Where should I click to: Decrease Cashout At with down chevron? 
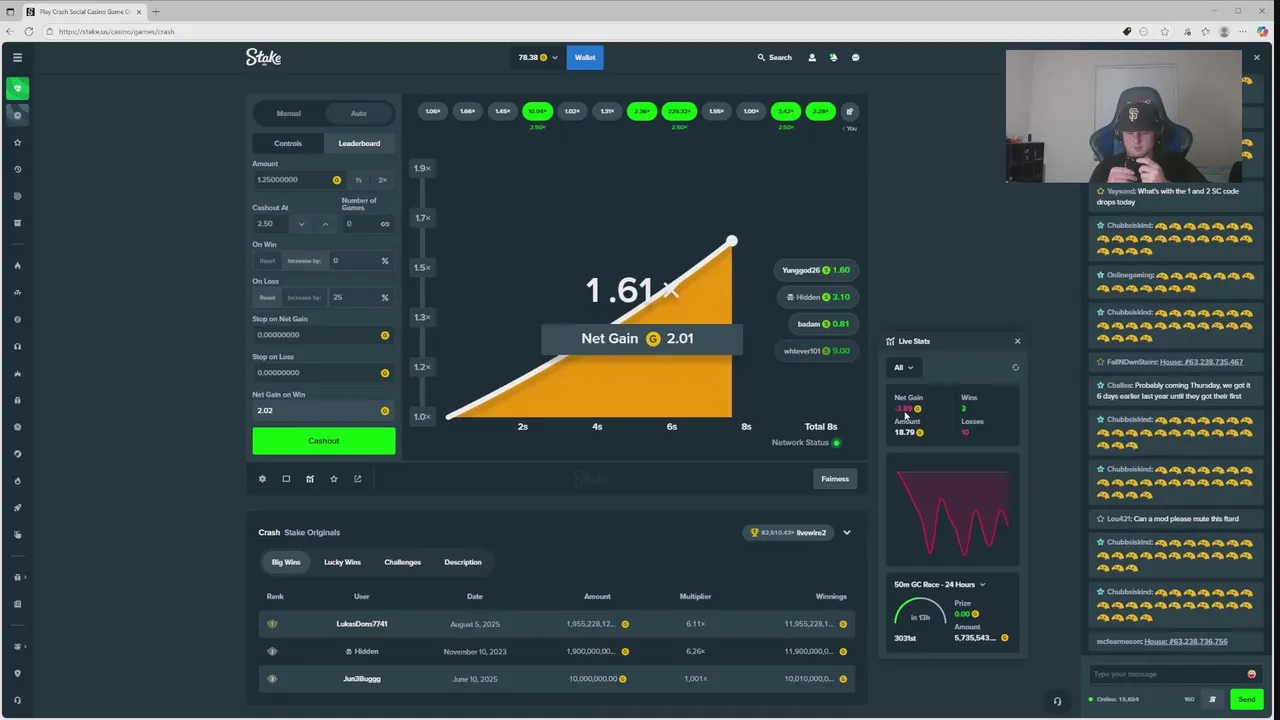(x=301, y=224)
